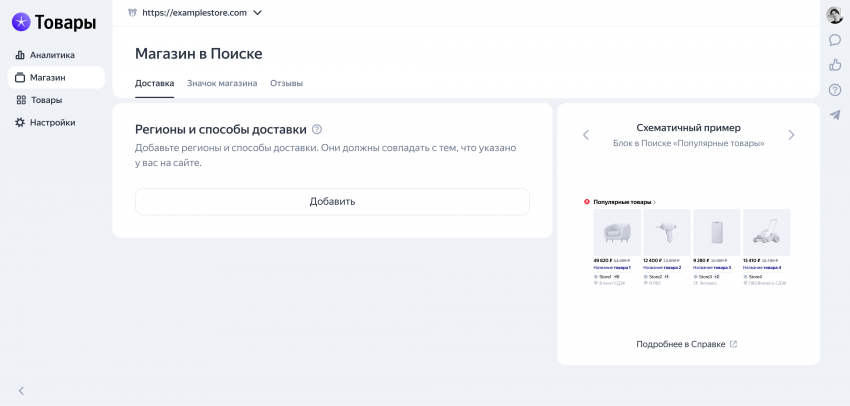Show next schematic example
This screenshot has width=850, height=406.
coord(791,135)
